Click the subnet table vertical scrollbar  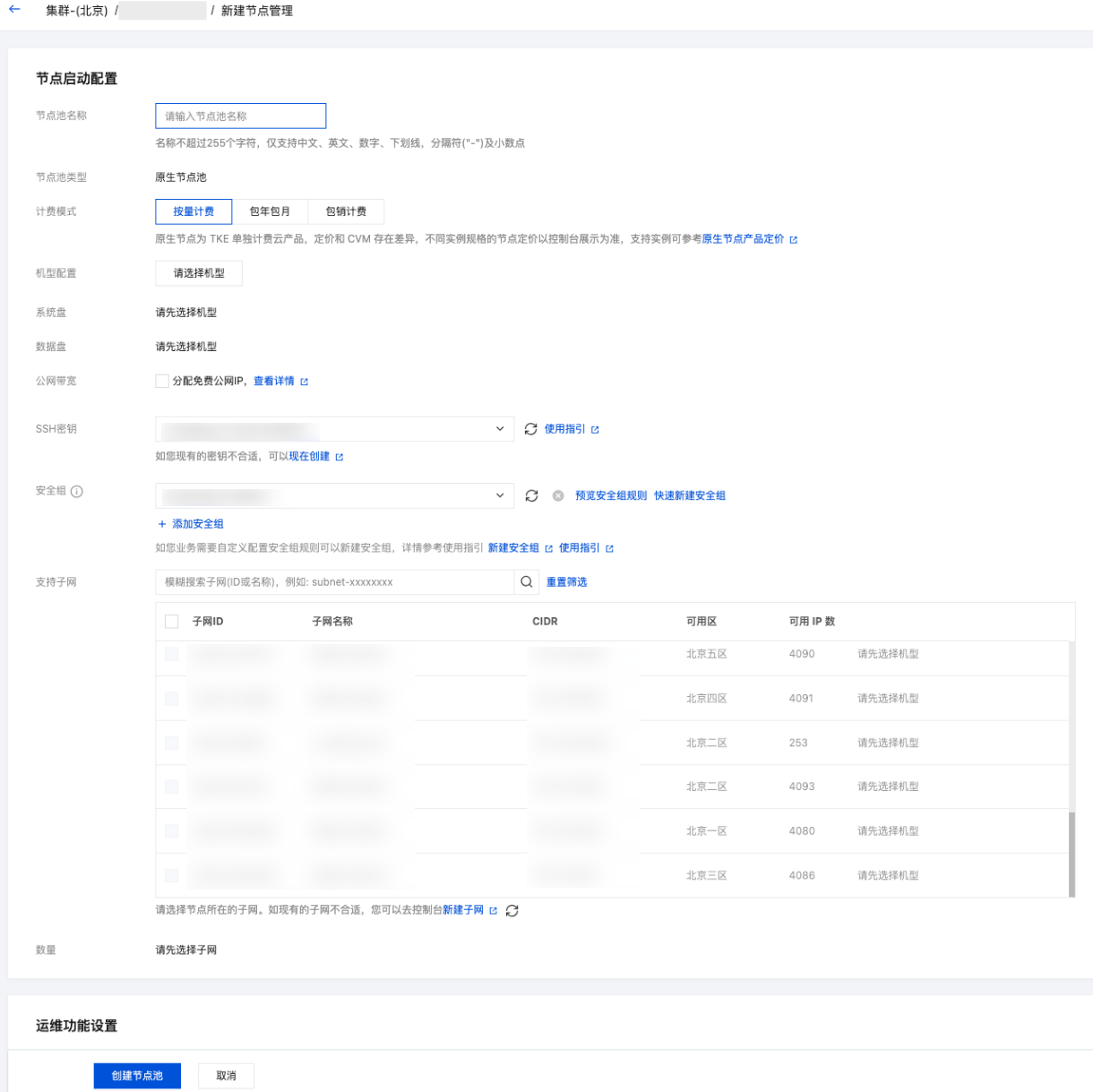1071,854
